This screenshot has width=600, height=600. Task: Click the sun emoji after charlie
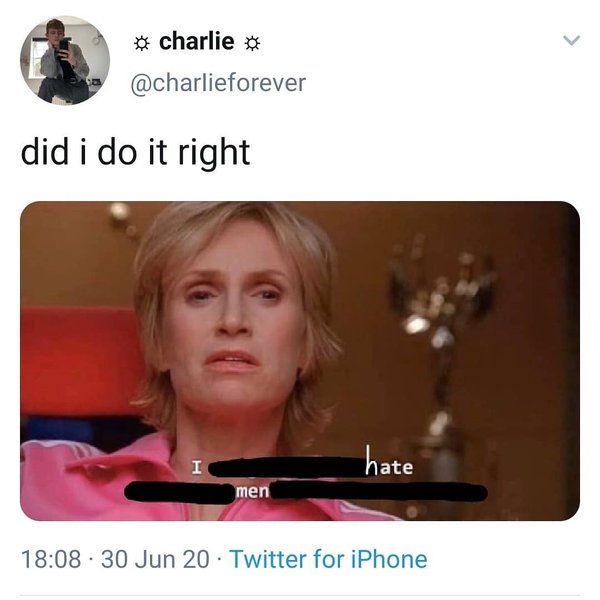tap(252, 44)
